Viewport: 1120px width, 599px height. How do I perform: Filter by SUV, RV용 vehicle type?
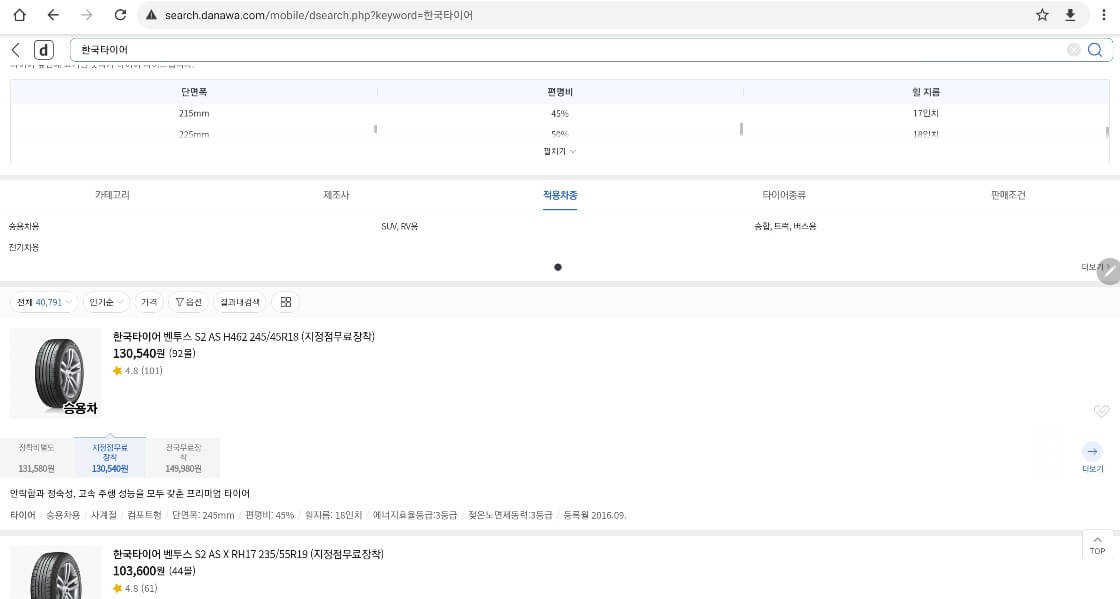point(400,226)
